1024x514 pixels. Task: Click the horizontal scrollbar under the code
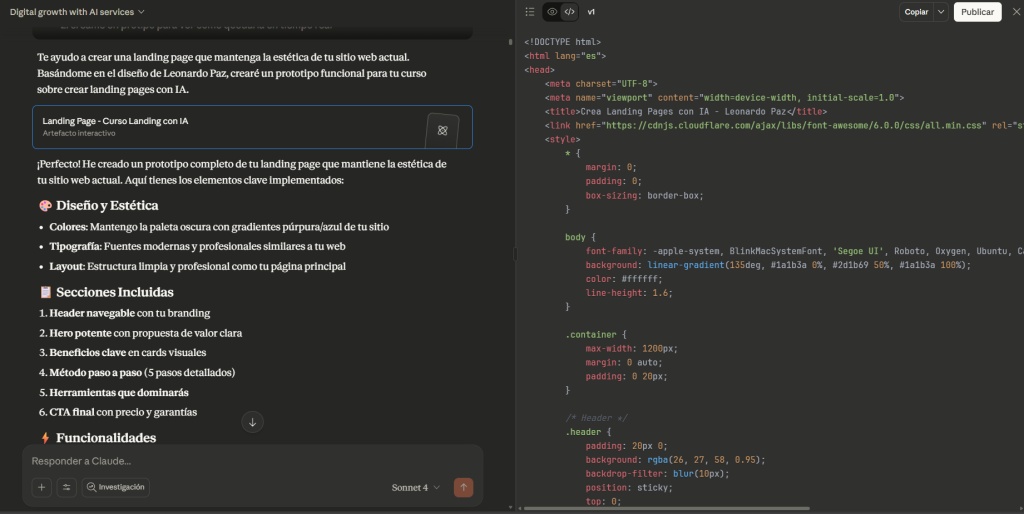(666, 508)
